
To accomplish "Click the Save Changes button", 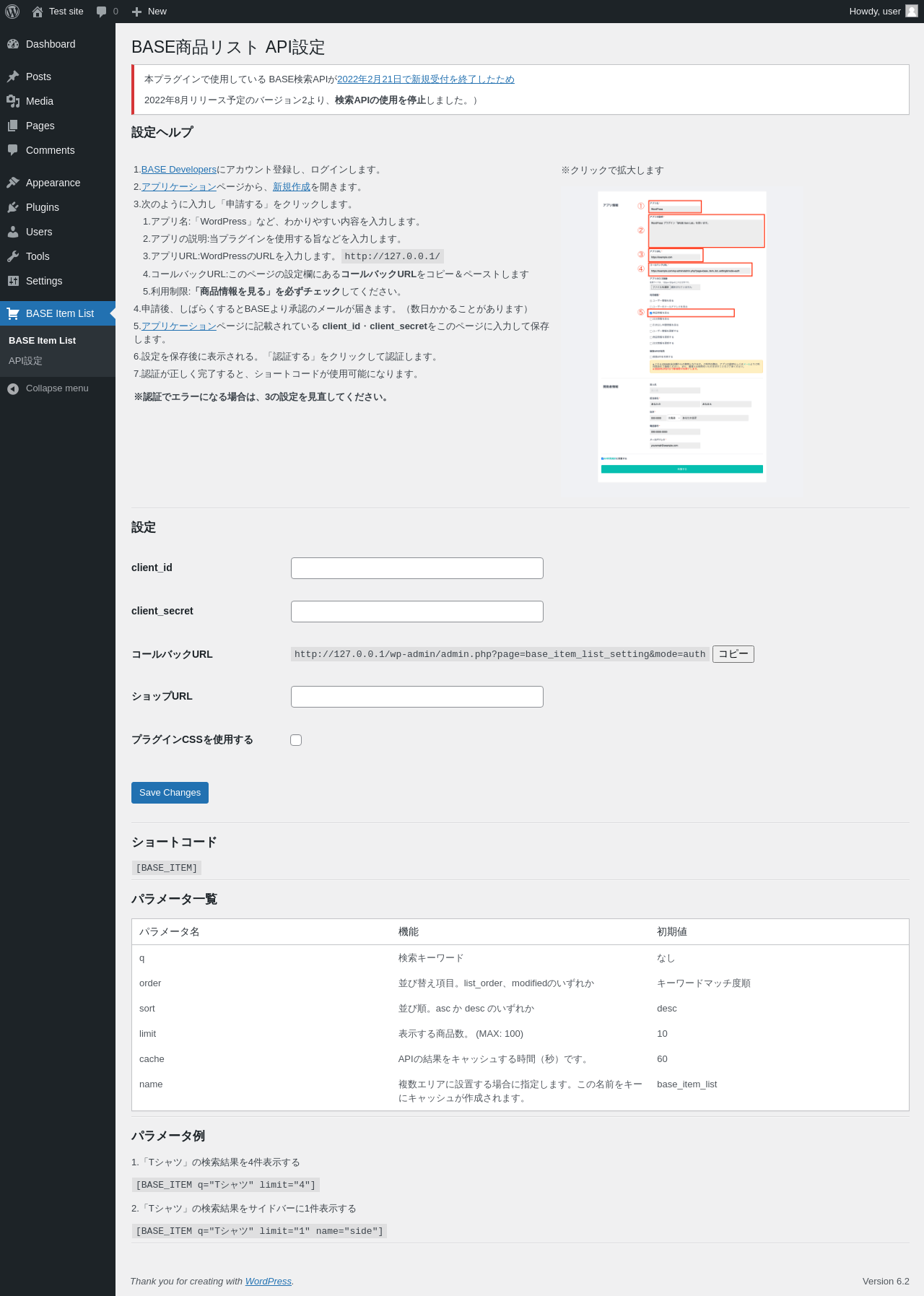I will pyautogui.click(x=170, y=793).
